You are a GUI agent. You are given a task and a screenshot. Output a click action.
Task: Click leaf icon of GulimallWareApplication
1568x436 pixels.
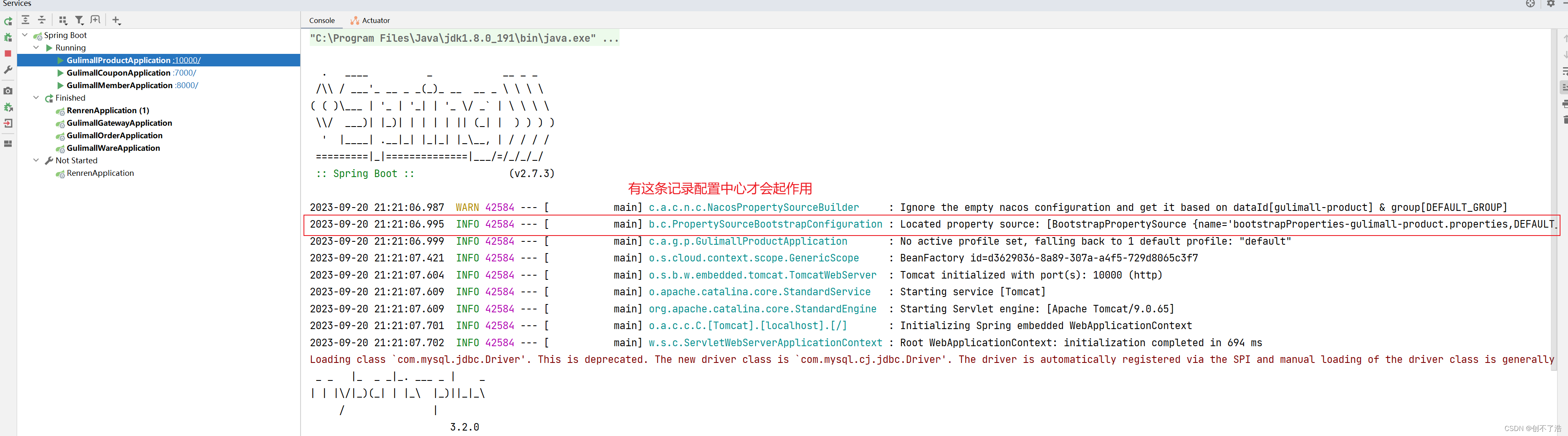(x=60, y=149)
